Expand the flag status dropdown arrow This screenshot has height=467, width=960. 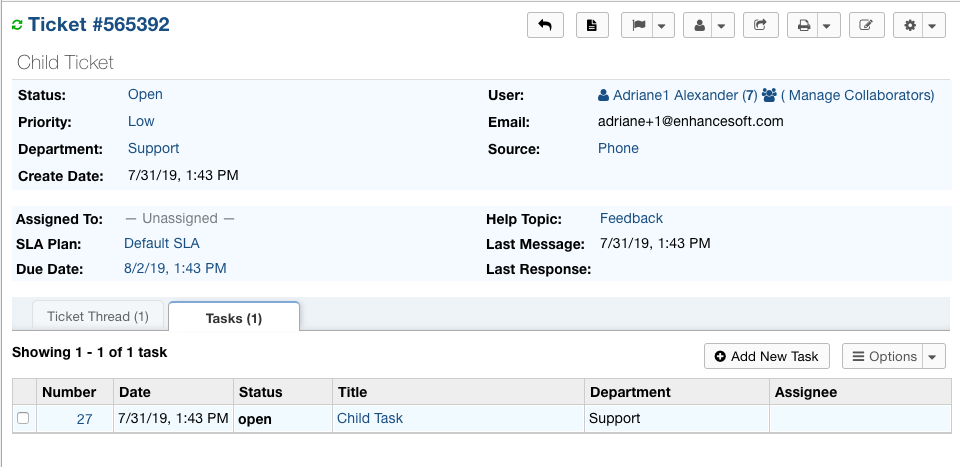pyautogui.click(x=663, y=25)
